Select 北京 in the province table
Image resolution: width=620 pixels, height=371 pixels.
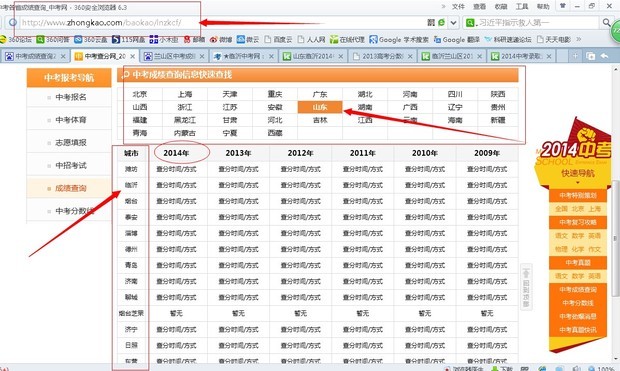pos(140,94)
